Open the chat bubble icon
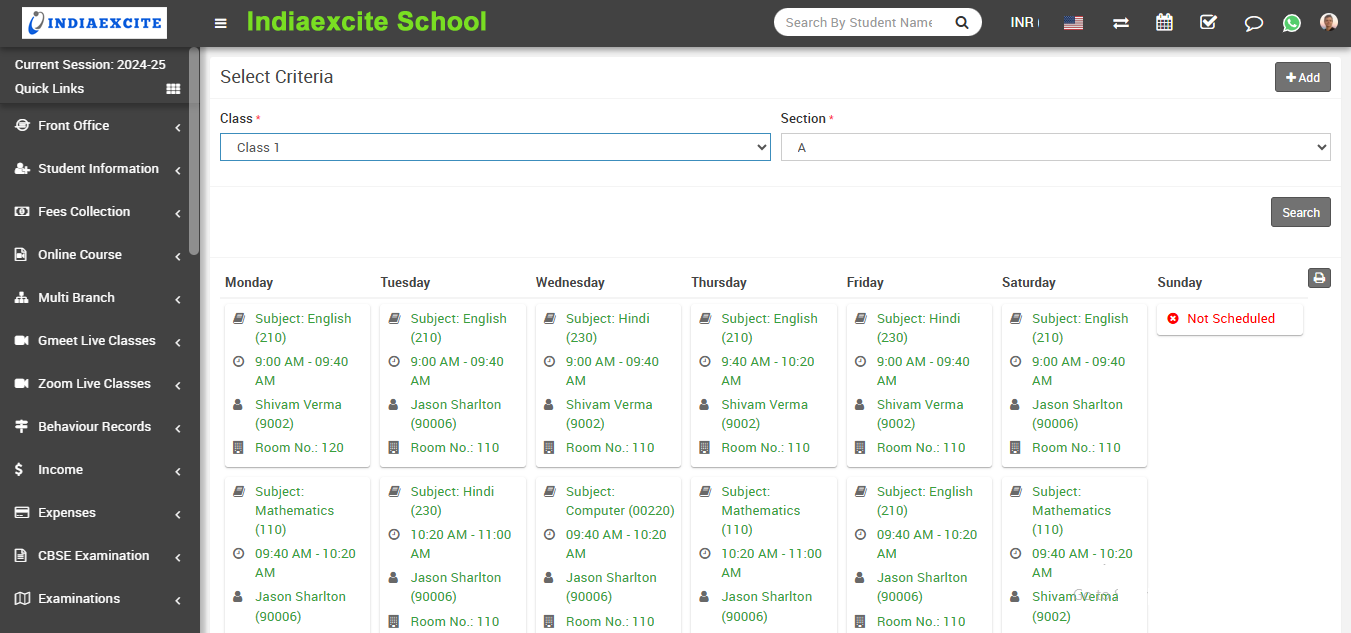This screenshot has height=633, width=1351. [1253, 23]
